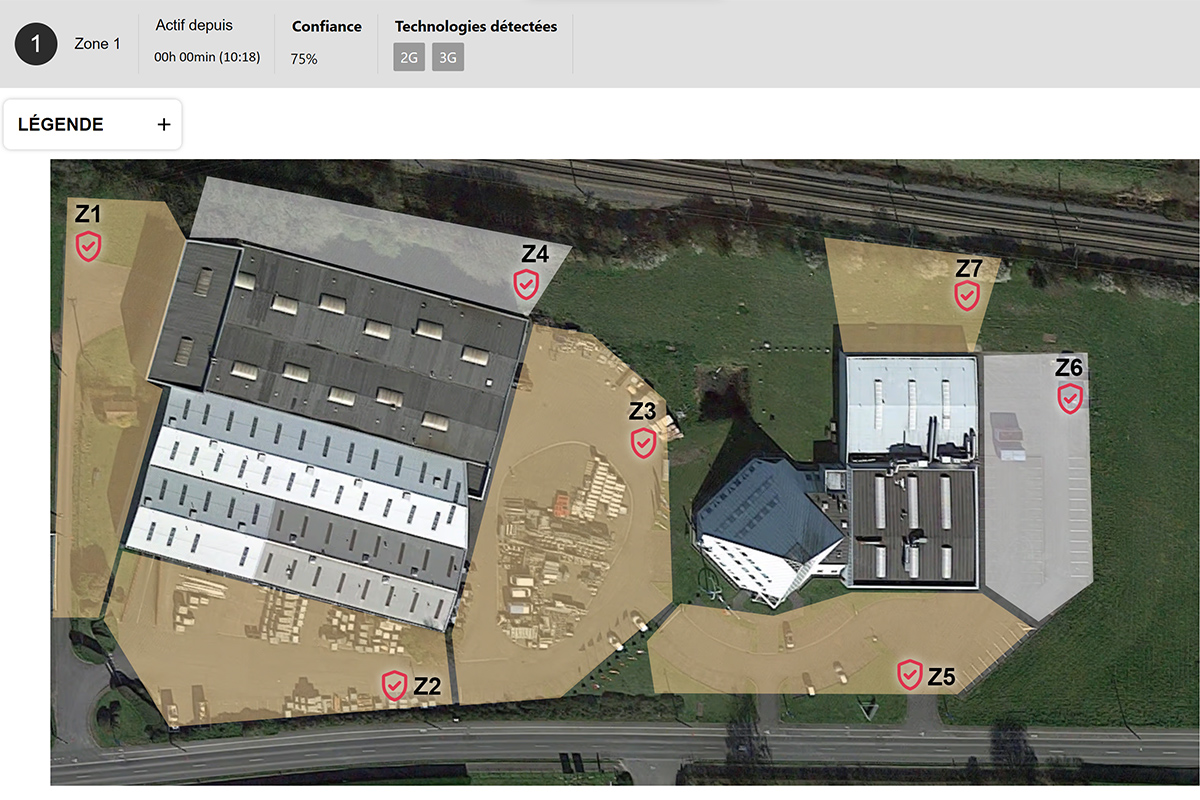Click the Technologies détectées heading
Screen dimensions: 1200x800
point(476,27)
